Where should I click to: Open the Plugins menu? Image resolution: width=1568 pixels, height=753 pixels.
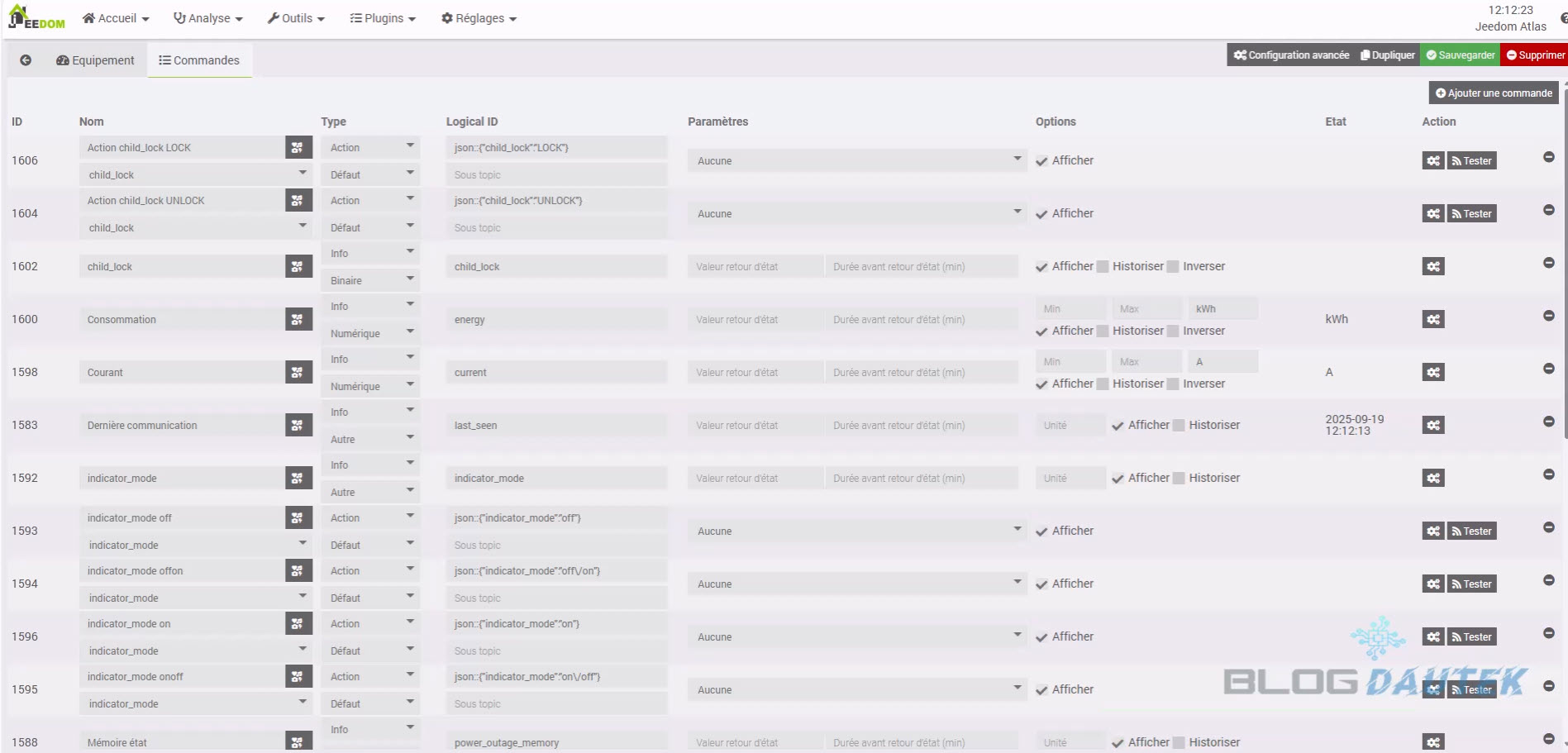click(x=383, y=18)
